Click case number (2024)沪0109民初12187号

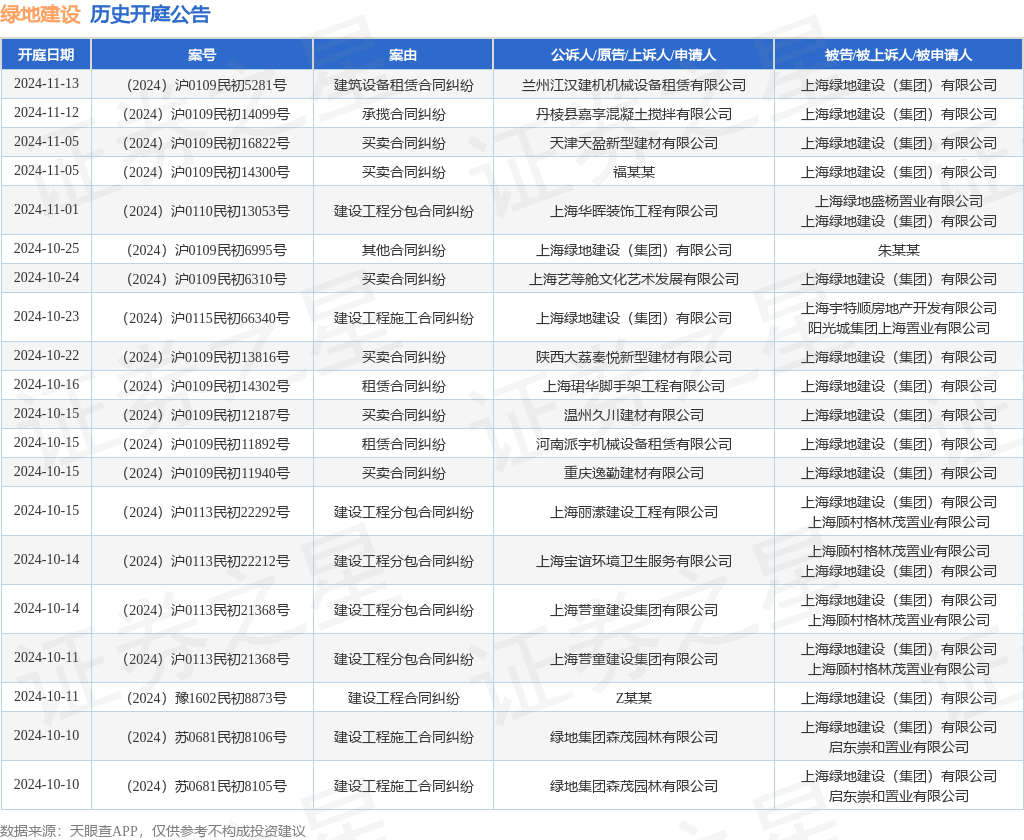(206, 415)
